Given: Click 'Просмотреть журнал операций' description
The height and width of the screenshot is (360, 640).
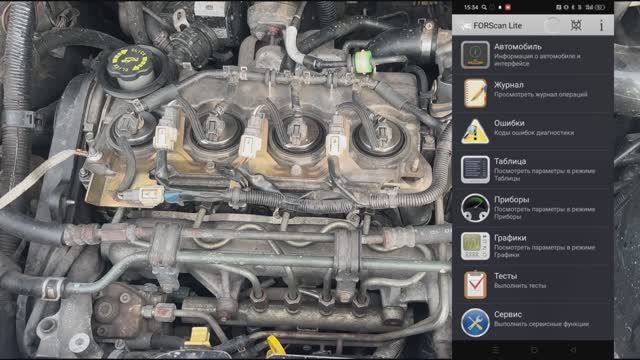Looking at the screenshot, I should coord(541,94).
